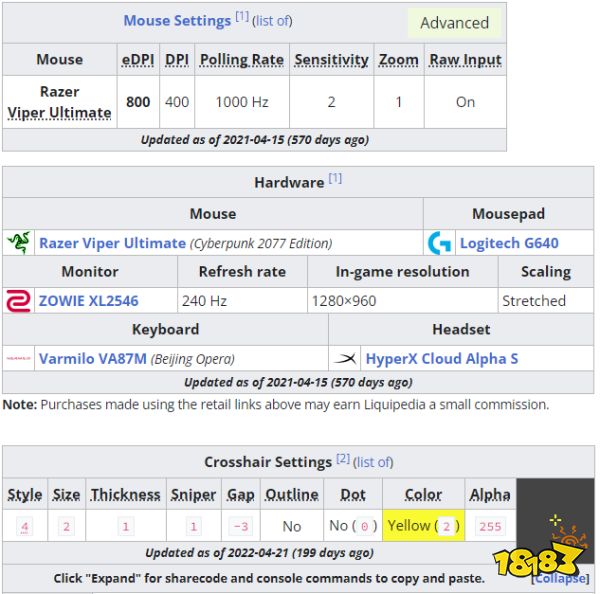The height and width of the screenshot is (594, 600).
Task: Open the Crosshair Settings 'list of' link
Action: 373,462
